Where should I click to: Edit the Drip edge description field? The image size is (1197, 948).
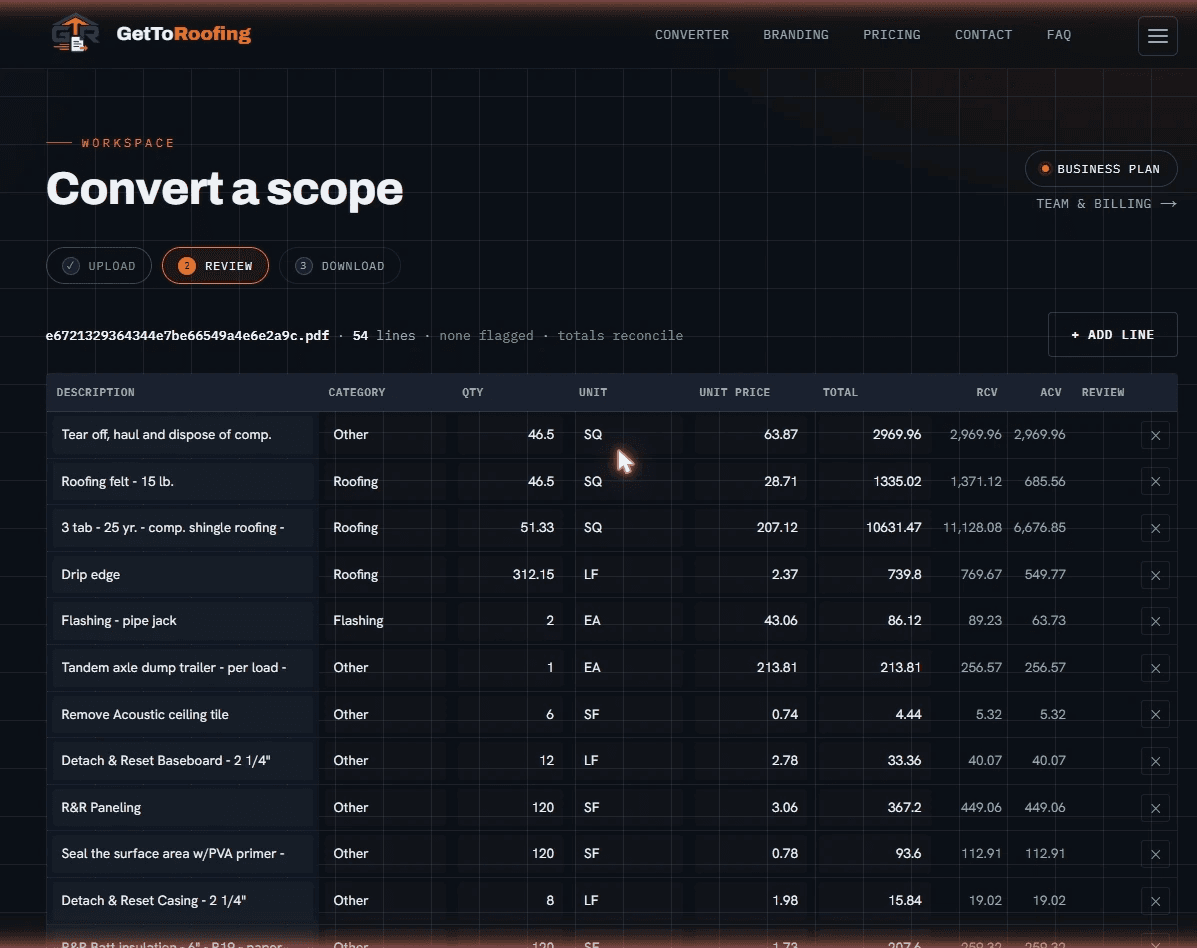183,574
